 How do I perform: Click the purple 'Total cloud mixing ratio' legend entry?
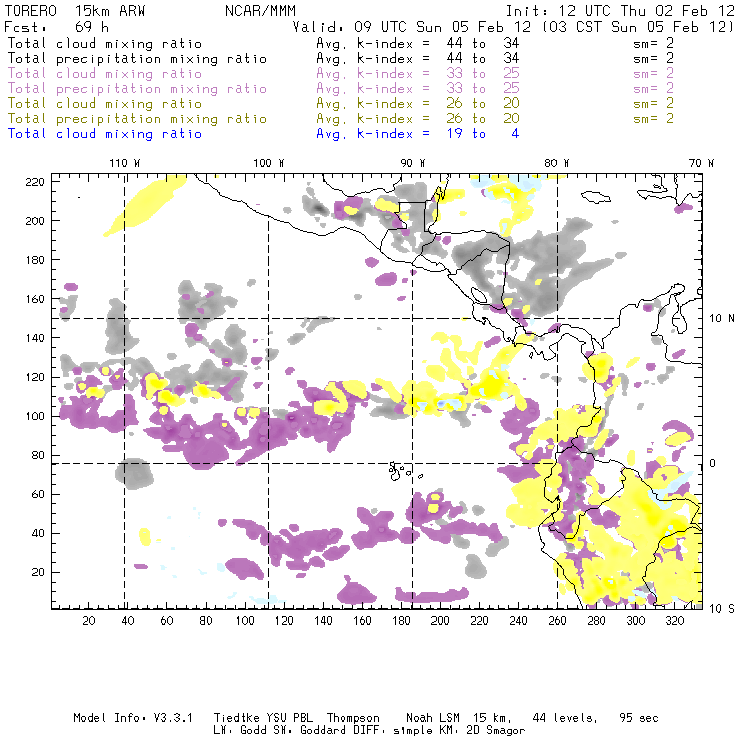(x=105, y=74)
